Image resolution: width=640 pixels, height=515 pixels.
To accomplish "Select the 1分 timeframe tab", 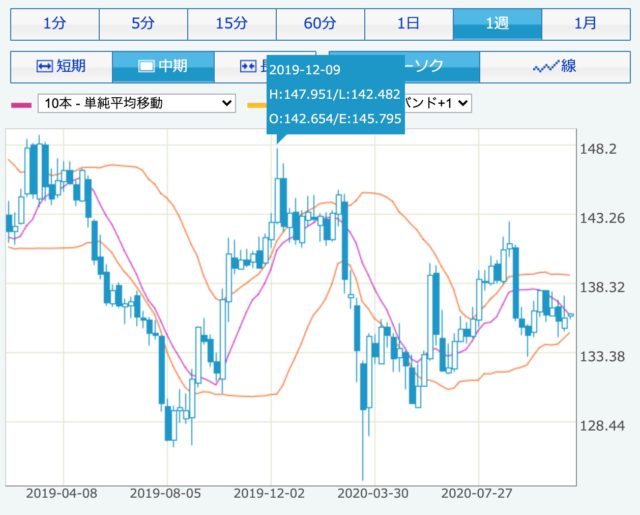I will tap(54, 22).
